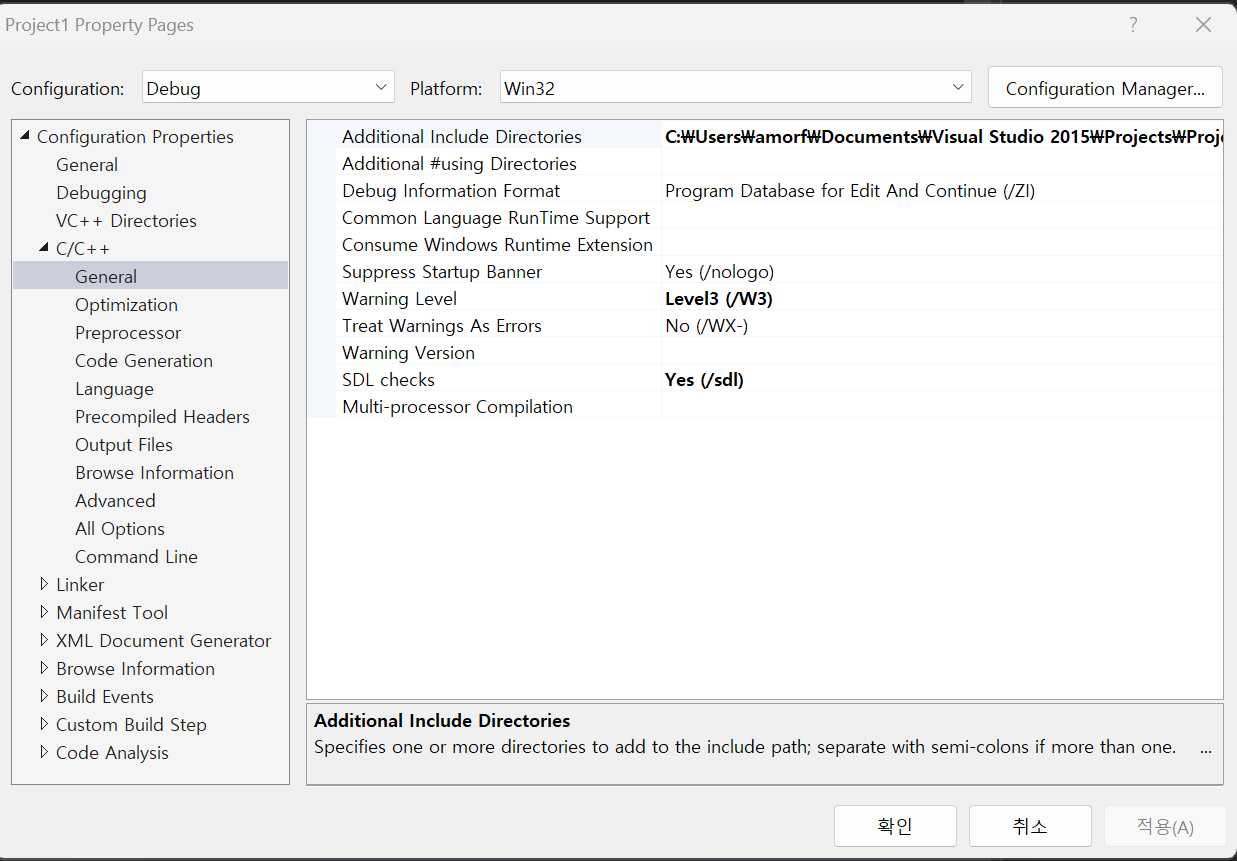Select the SDL checks property row
Screen dimensions: 1237x861
(x=500, y=379)
